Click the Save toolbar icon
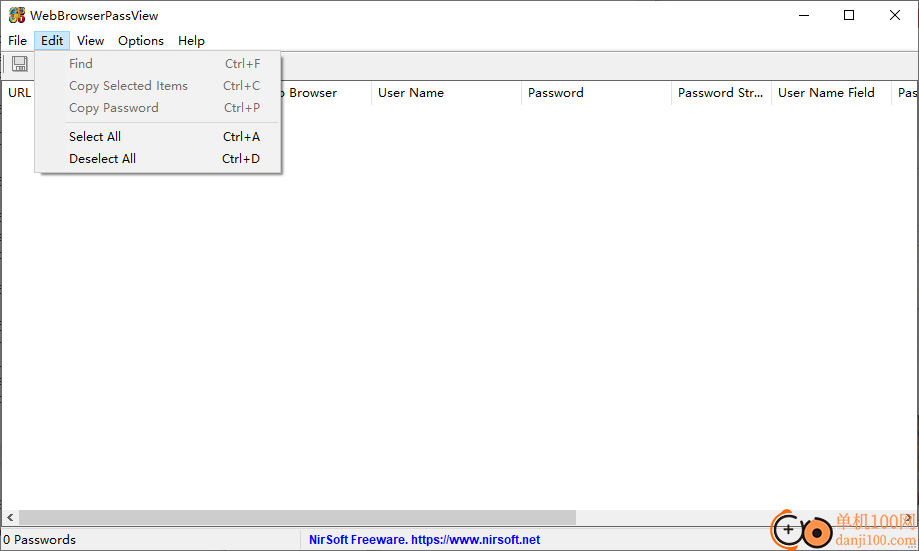 pos(20,64)
